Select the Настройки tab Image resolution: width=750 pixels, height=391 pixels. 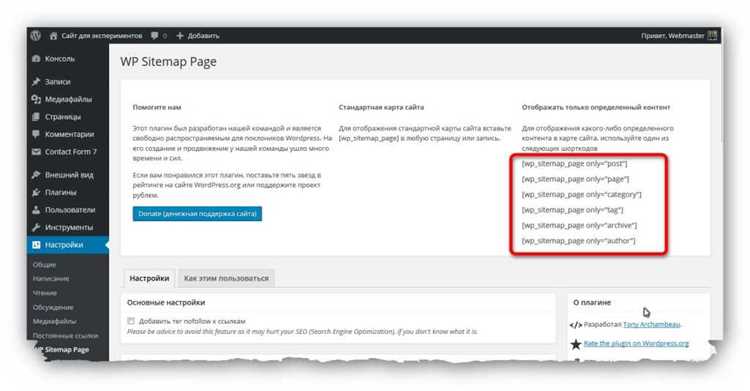coord(149,278)
